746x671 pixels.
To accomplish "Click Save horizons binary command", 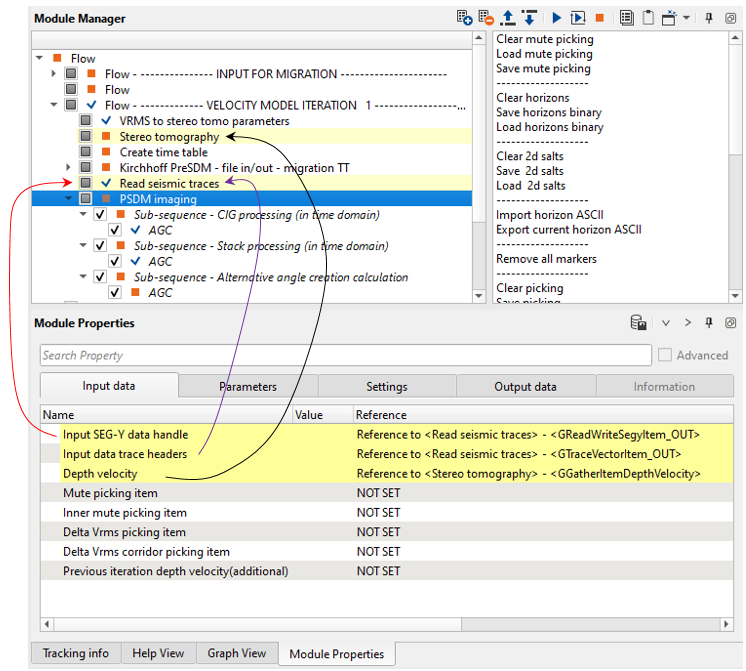I will click(x=550, y=112).
